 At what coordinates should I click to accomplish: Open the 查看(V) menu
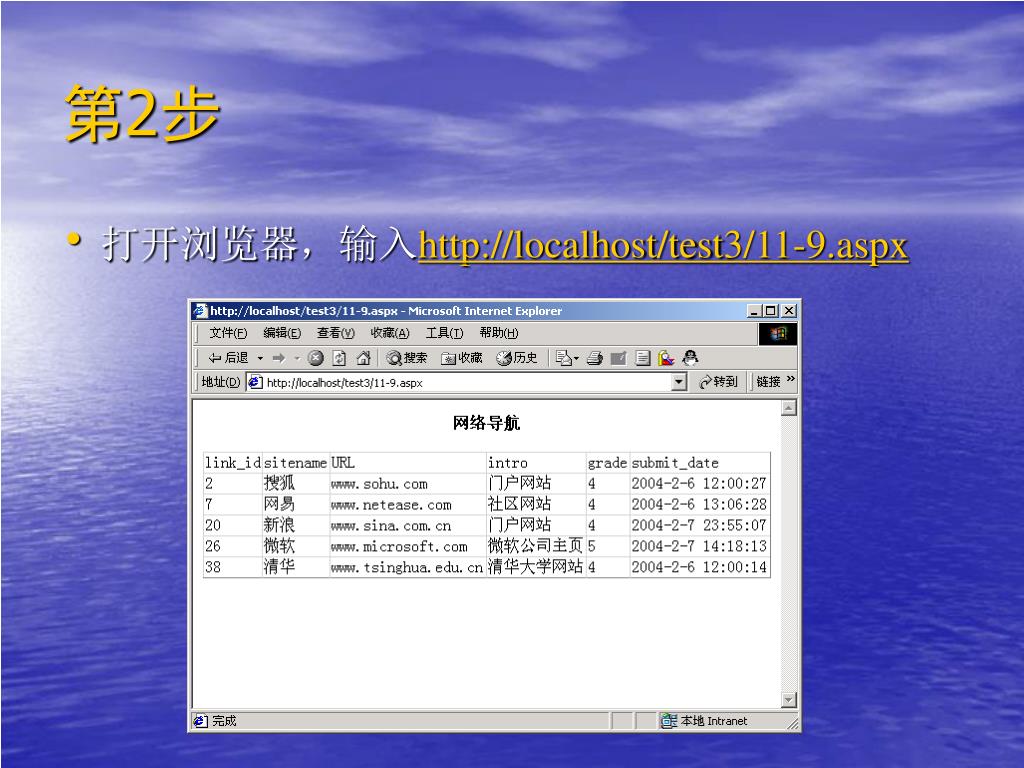click(336, 333)
